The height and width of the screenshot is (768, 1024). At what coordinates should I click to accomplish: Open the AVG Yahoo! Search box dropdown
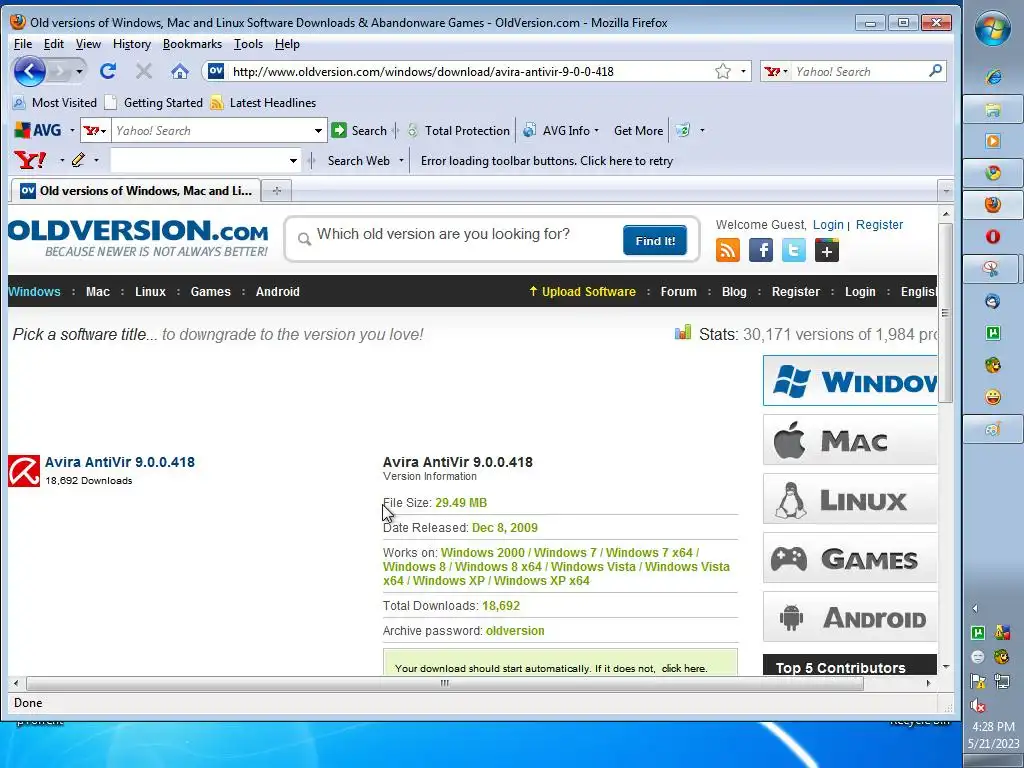318,131
